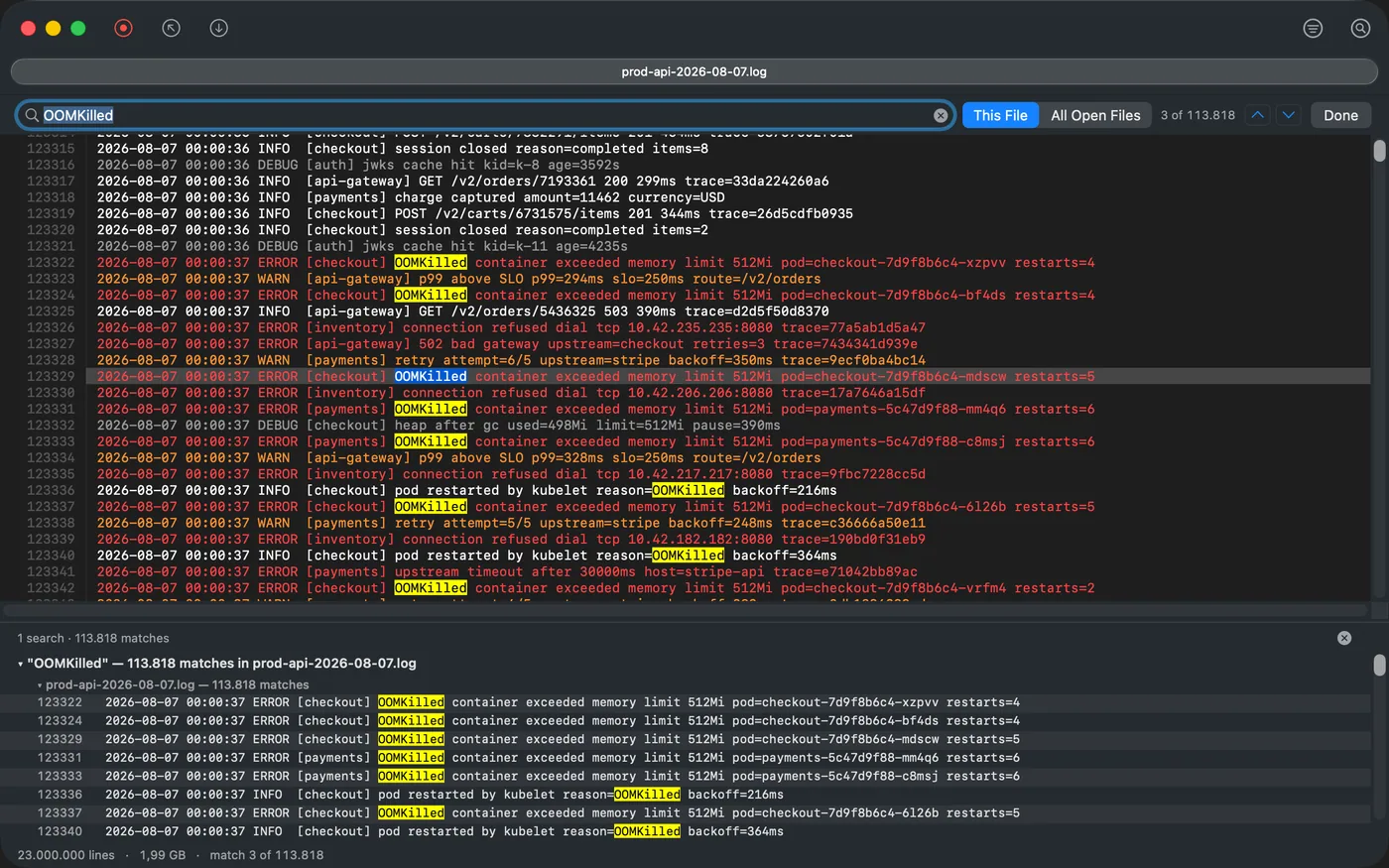This screenshot has width=1389, height=868.
Task: Click log line 123334 p99=328ms warning
Action: point(458,457)
